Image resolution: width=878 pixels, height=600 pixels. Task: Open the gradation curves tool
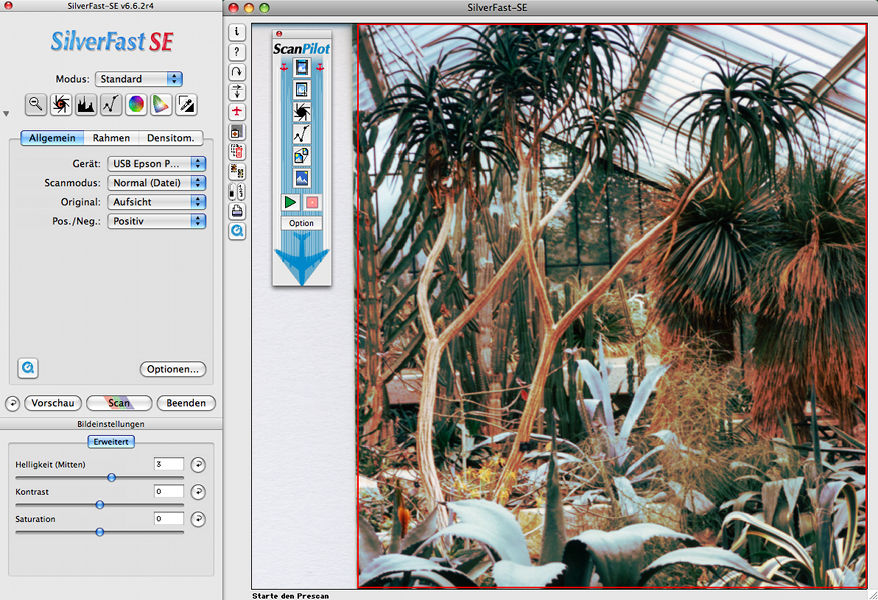click(x=111, y=104)
